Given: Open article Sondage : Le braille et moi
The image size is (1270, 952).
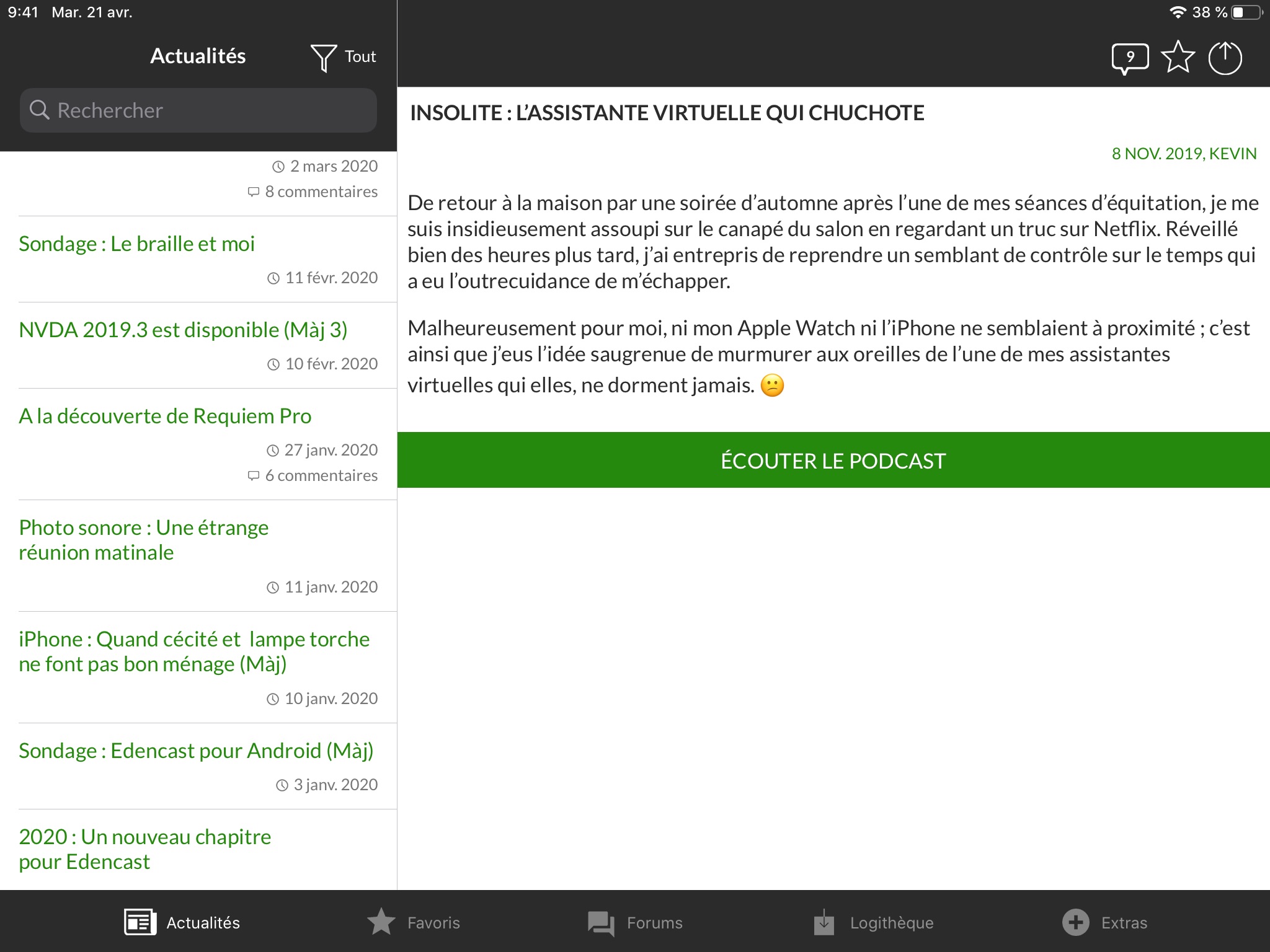Looking at the screenshot, I should [198, 260].
